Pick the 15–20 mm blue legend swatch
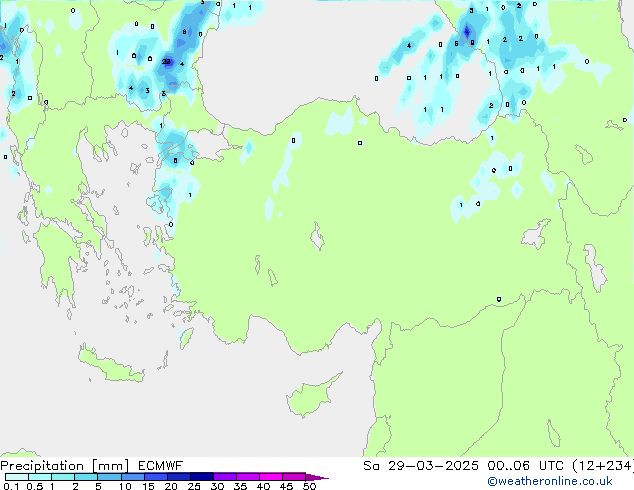This screenshot has height=490, width=634. (x=155, y=477)
